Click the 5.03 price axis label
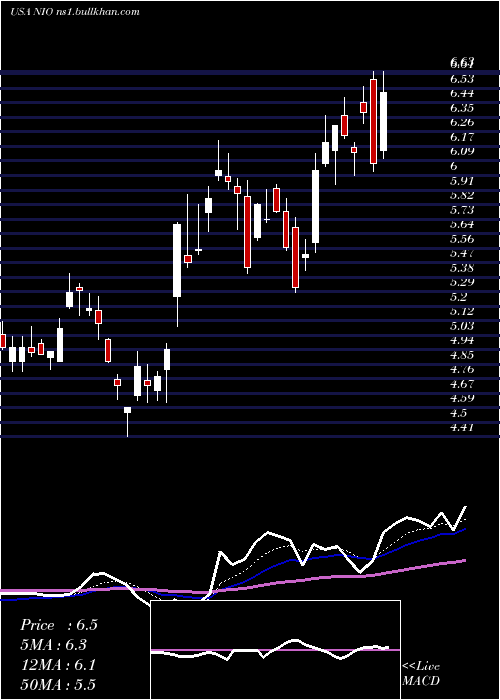 tap(462, 326)
